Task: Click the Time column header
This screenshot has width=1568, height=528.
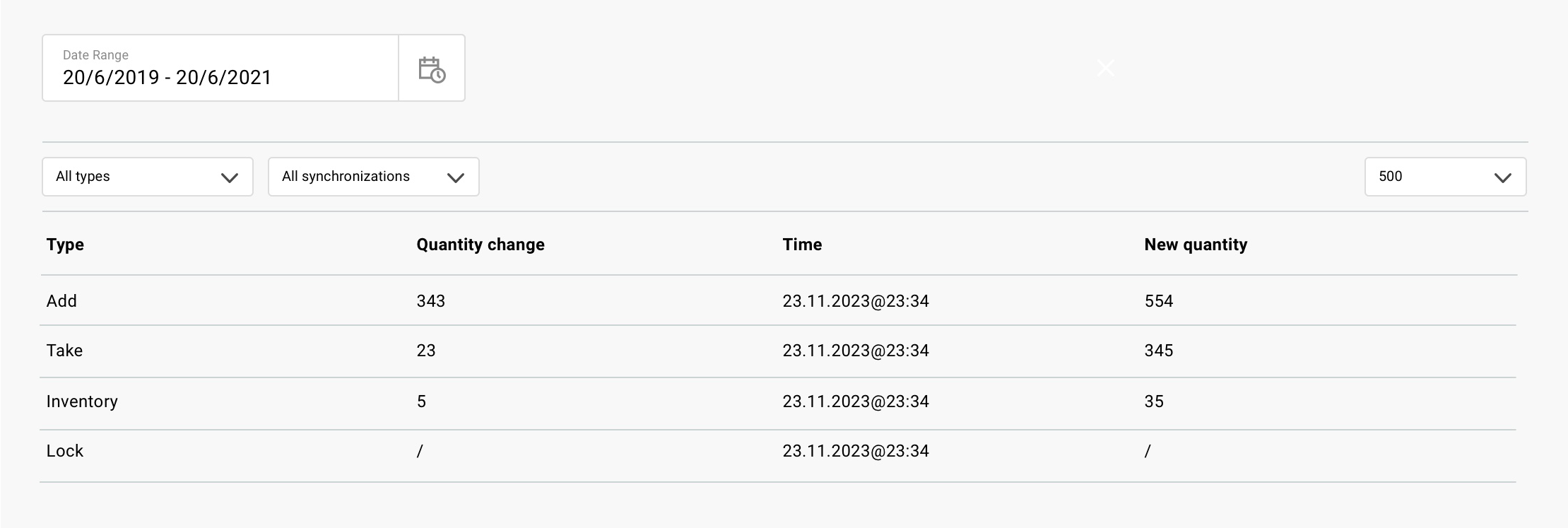Action: (802, 245)
